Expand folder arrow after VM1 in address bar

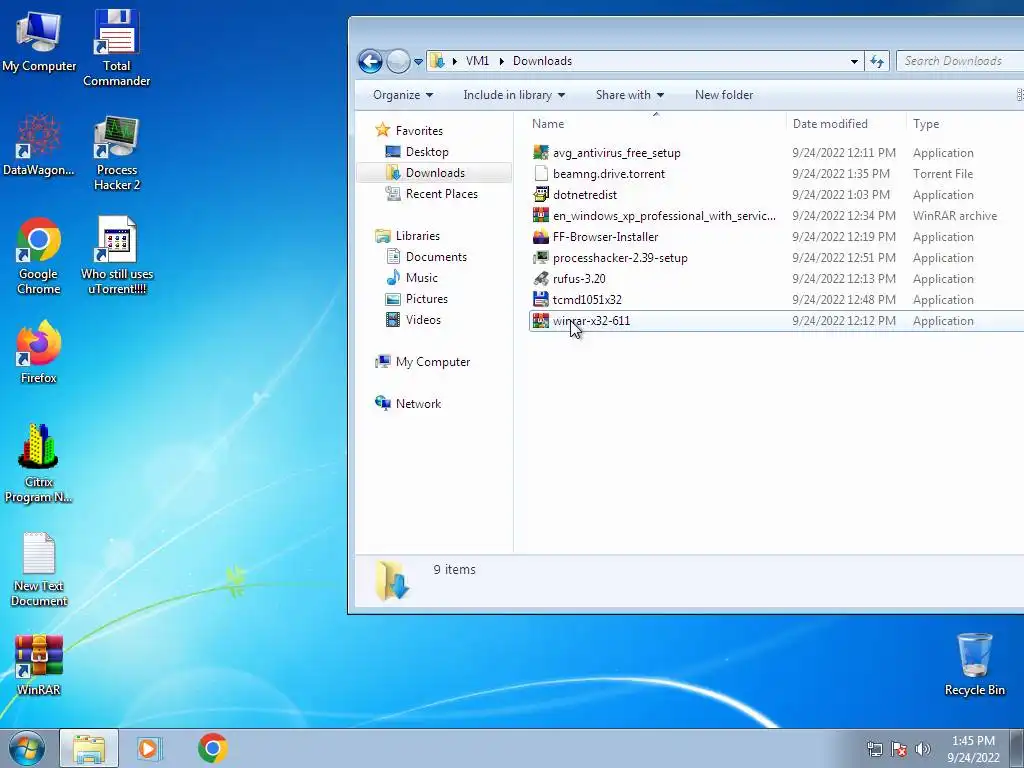(x=502, y=61)
